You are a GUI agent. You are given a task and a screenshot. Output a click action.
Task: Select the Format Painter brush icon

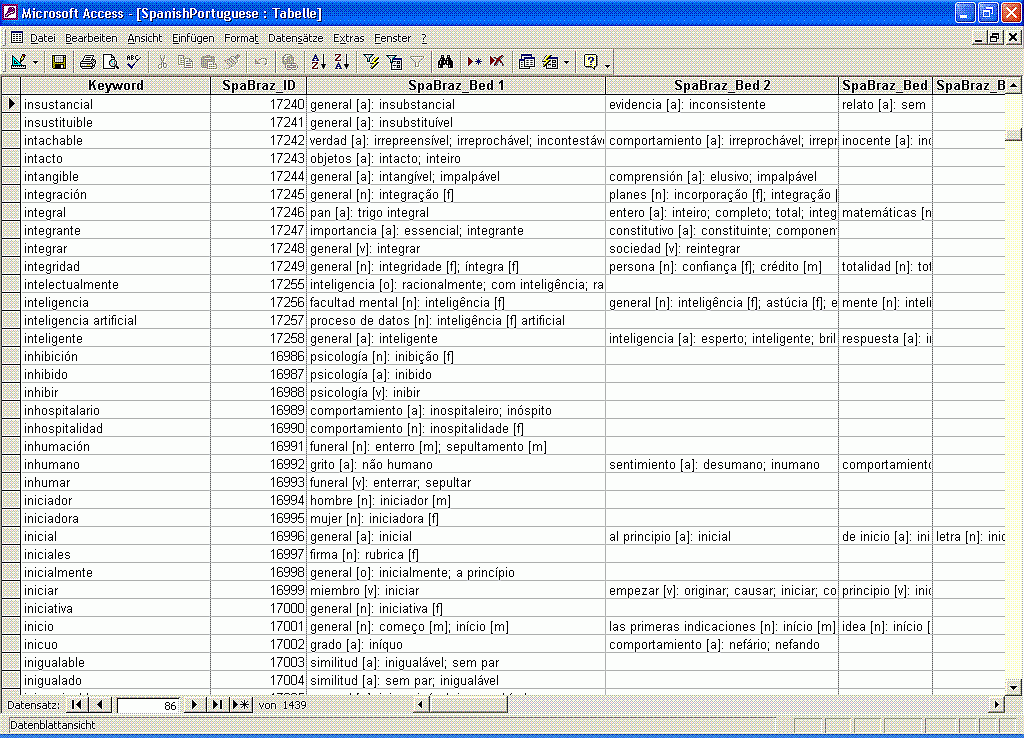(232, 62)
